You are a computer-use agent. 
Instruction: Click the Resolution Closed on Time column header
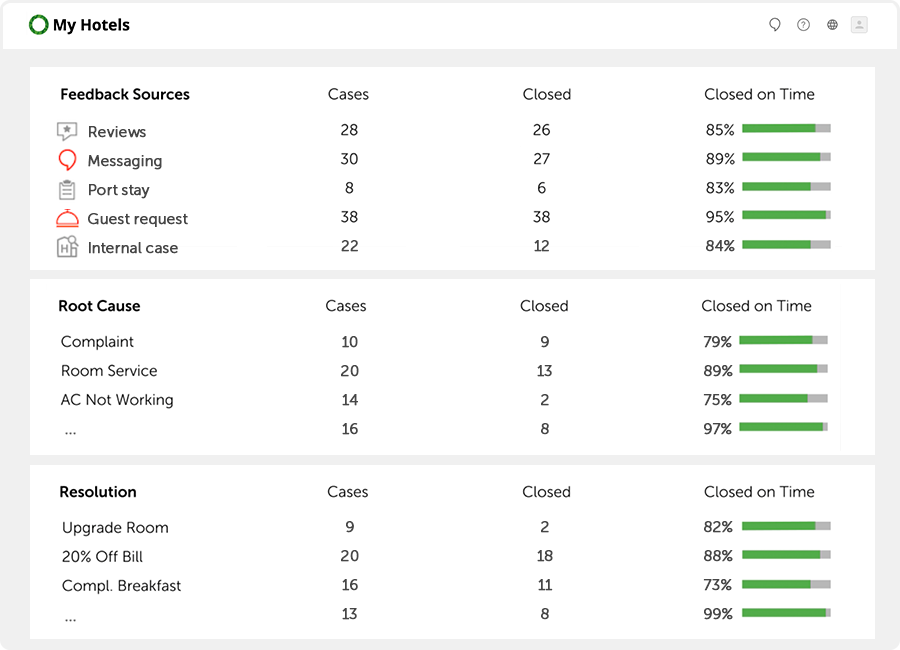tap(759, 492)
